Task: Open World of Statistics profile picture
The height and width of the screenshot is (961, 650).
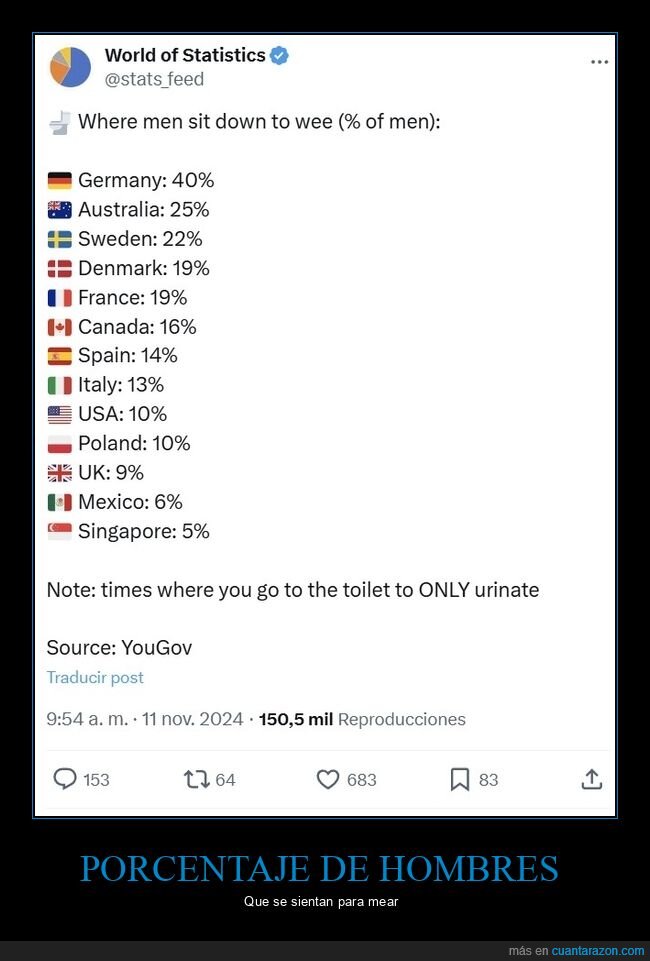Action: (x=70, y=67)
